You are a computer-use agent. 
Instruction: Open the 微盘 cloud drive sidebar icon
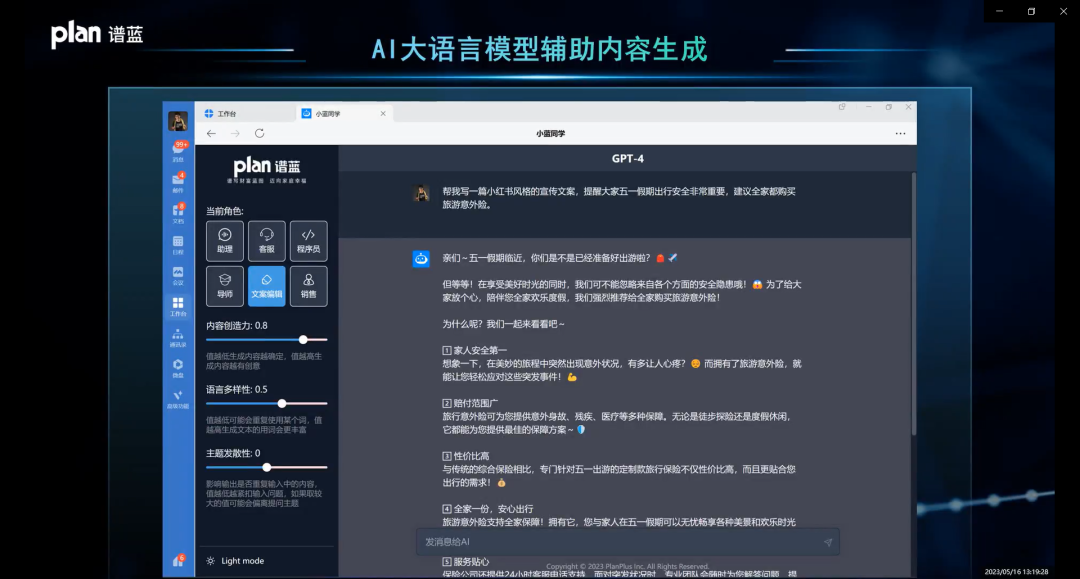tap(178, 368)
